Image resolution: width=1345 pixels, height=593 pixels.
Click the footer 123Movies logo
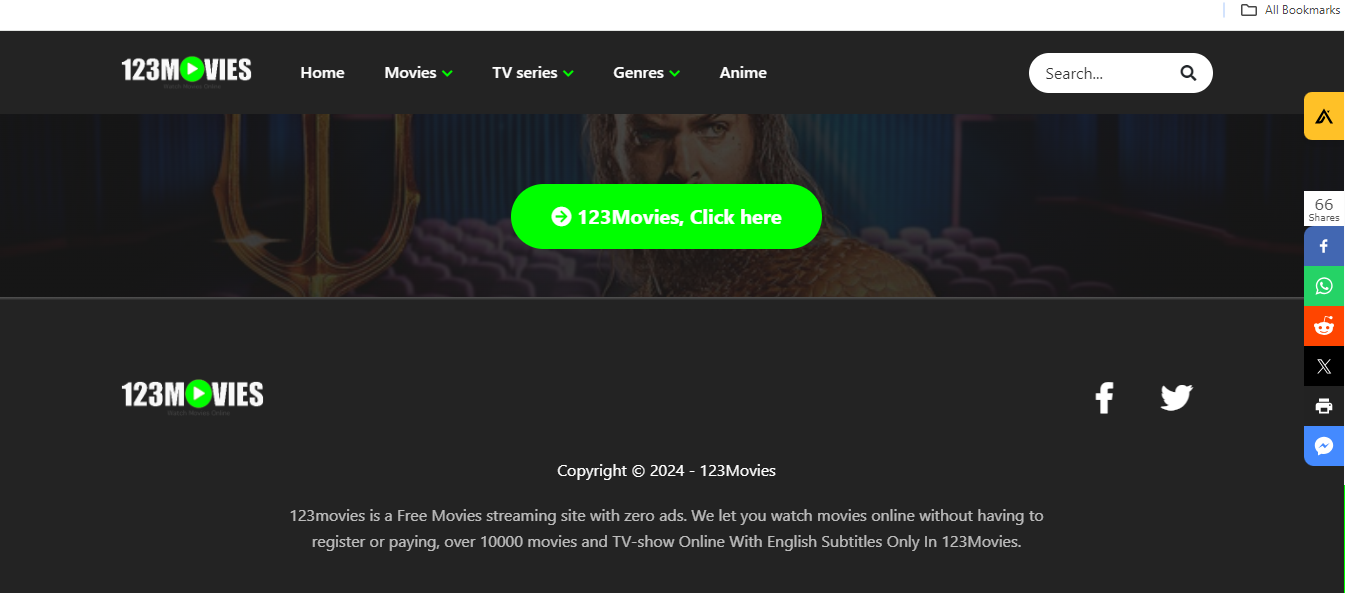pyautogui.click(x=192, y=395)
